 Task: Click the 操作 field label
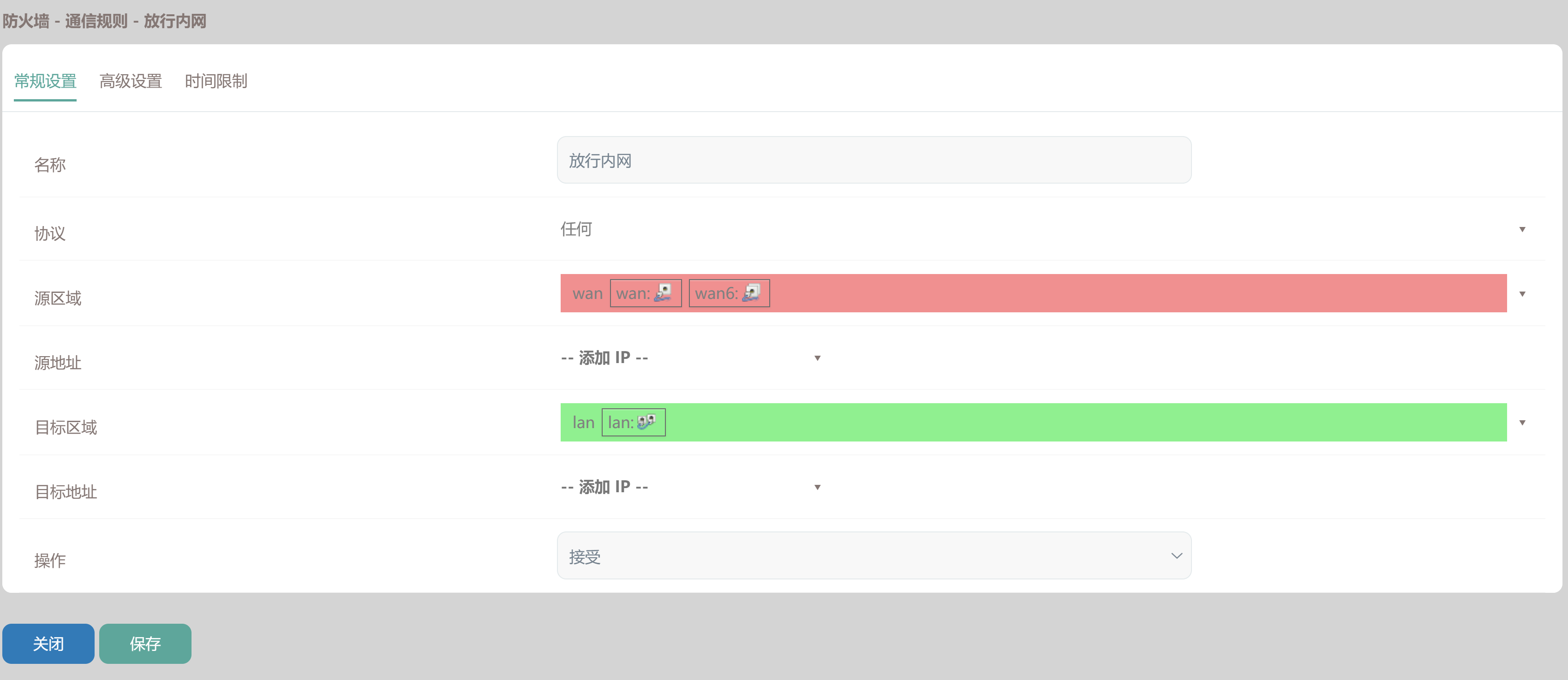pos(50,560)
